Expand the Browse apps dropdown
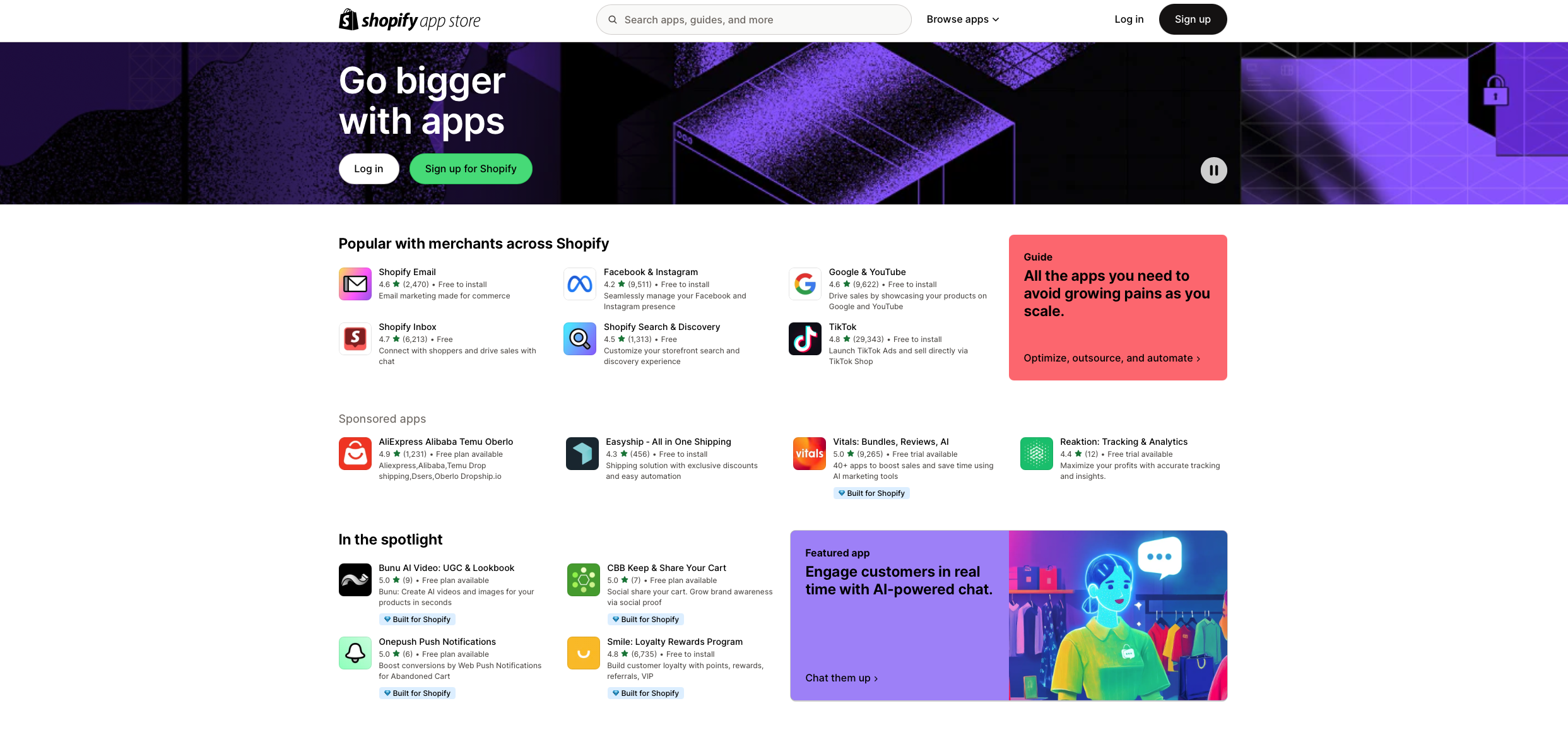 (x=963, y=20)
